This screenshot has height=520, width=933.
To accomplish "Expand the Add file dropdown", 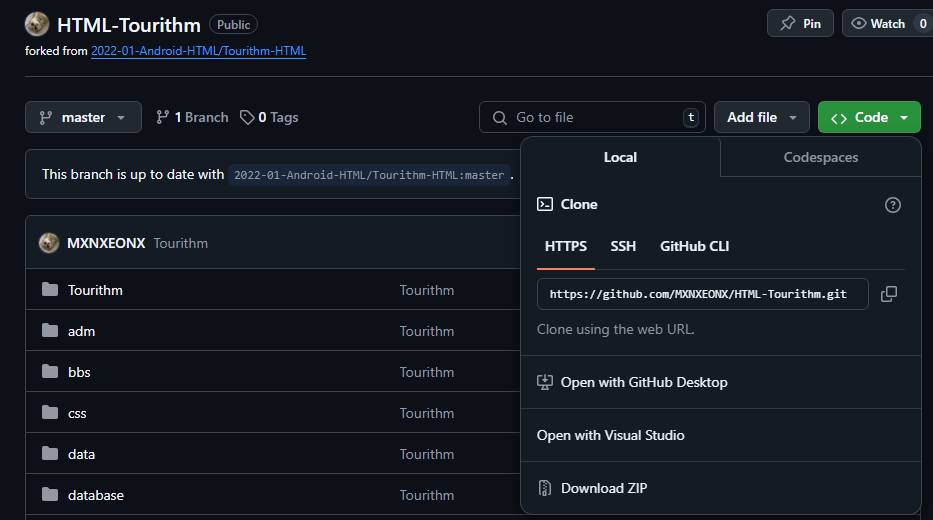I will pos(762,117).
